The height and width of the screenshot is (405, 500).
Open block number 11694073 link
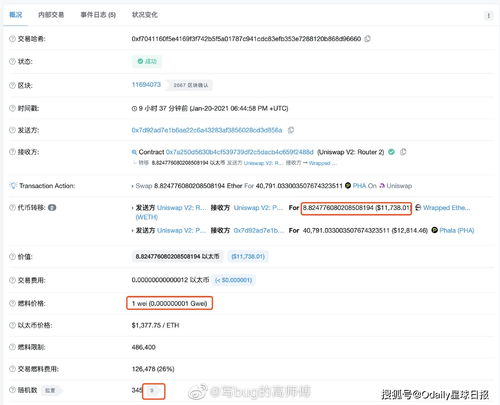(146, 85)
